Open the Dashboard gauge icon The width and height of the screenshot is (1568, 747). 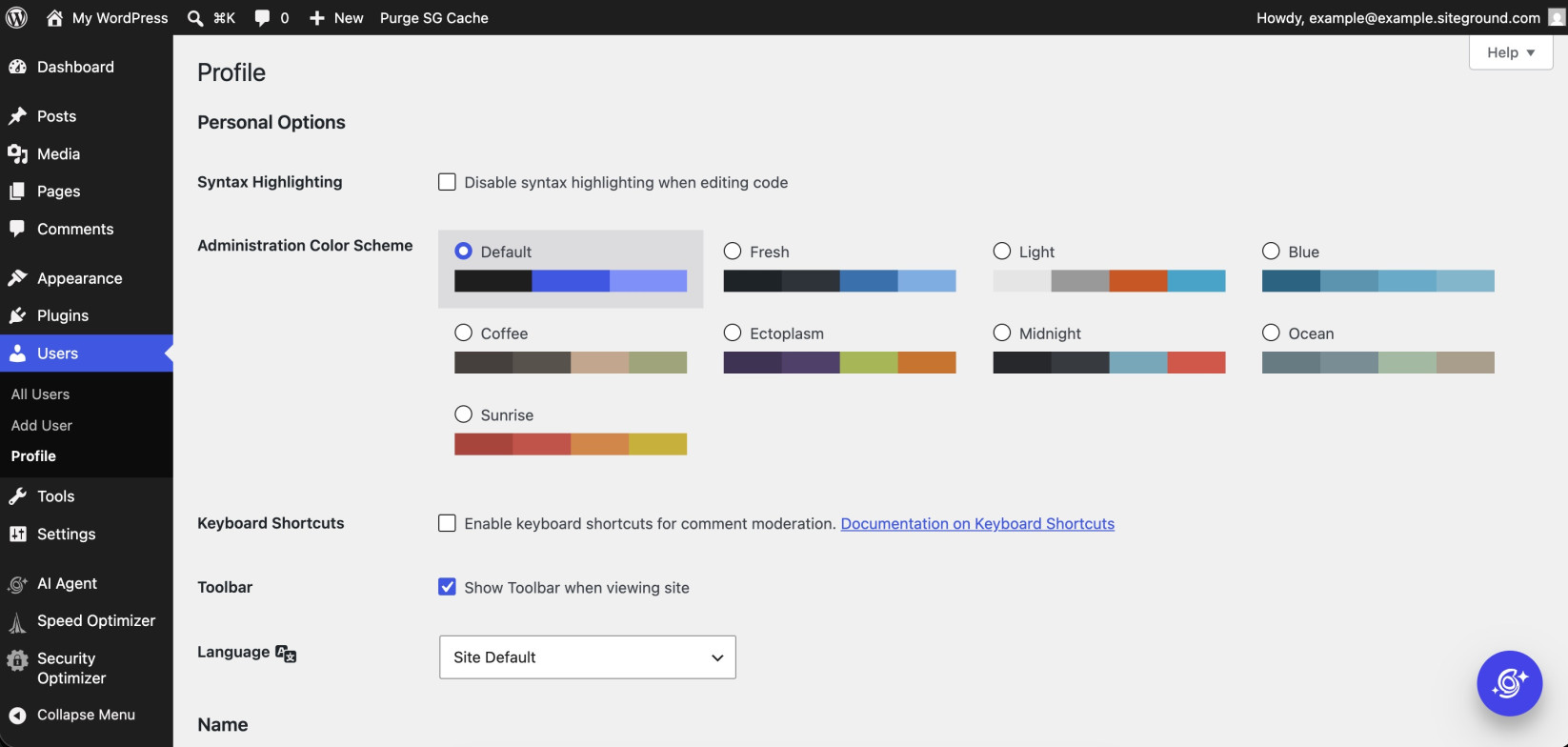point(17,67)
